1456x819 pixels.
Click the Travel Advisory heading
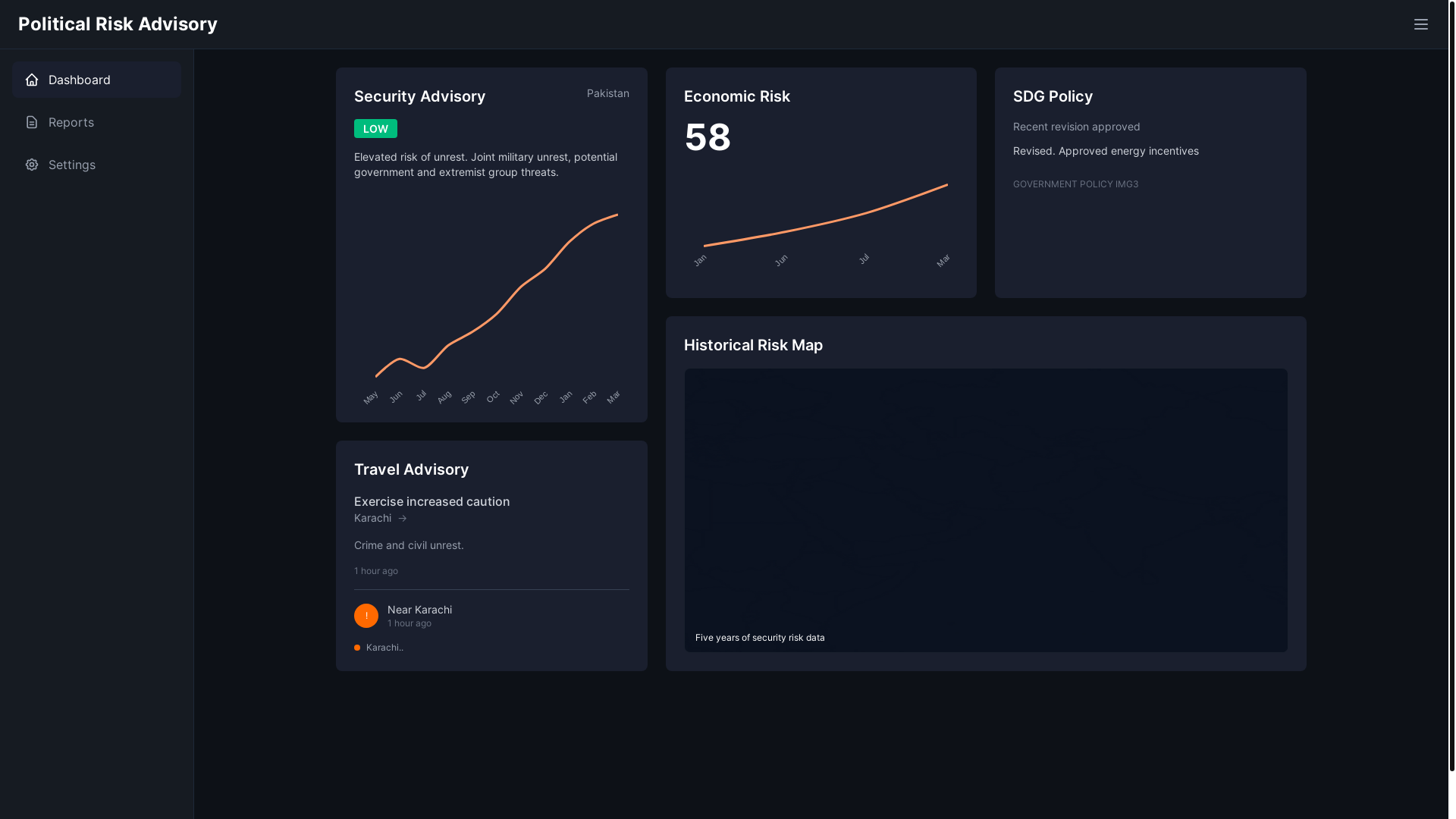[x=411, y=469]
